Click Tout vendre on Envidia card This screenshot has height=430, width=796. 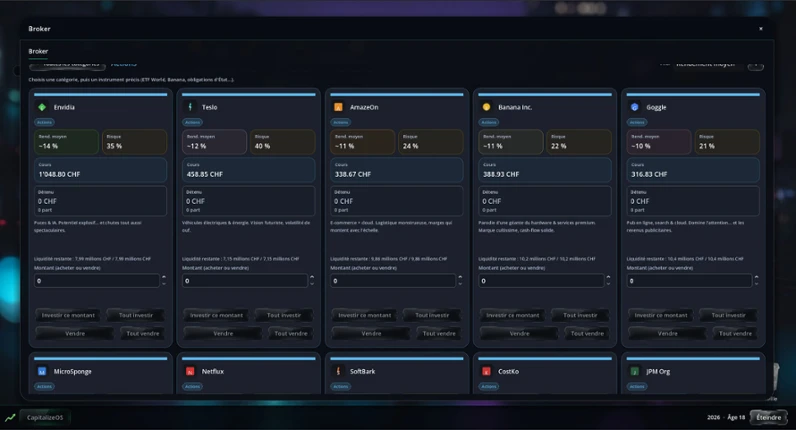(143, 334)
